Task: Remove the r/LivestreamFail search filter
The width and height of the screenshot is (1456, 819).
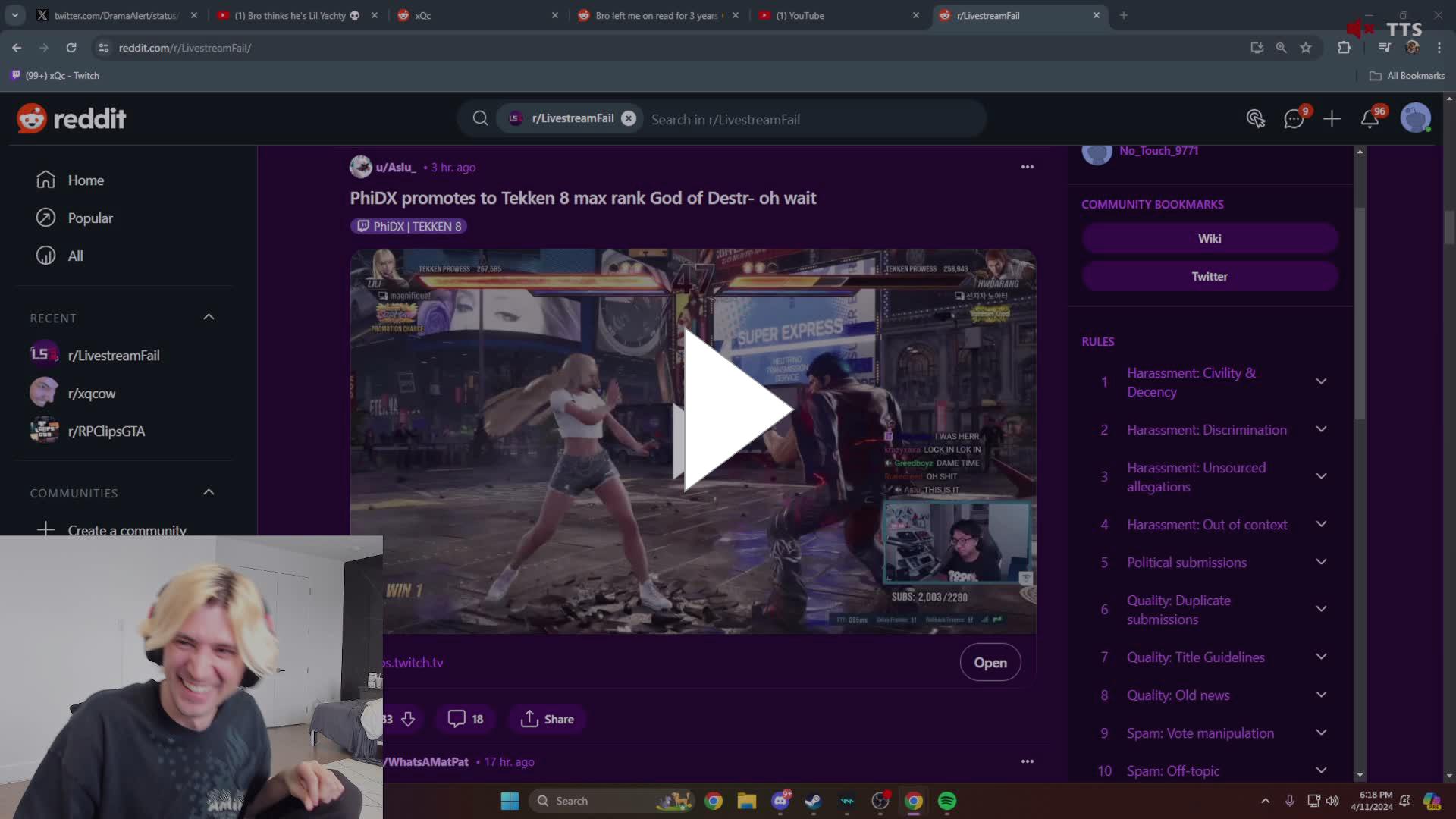Action: [x=629, y=118]
